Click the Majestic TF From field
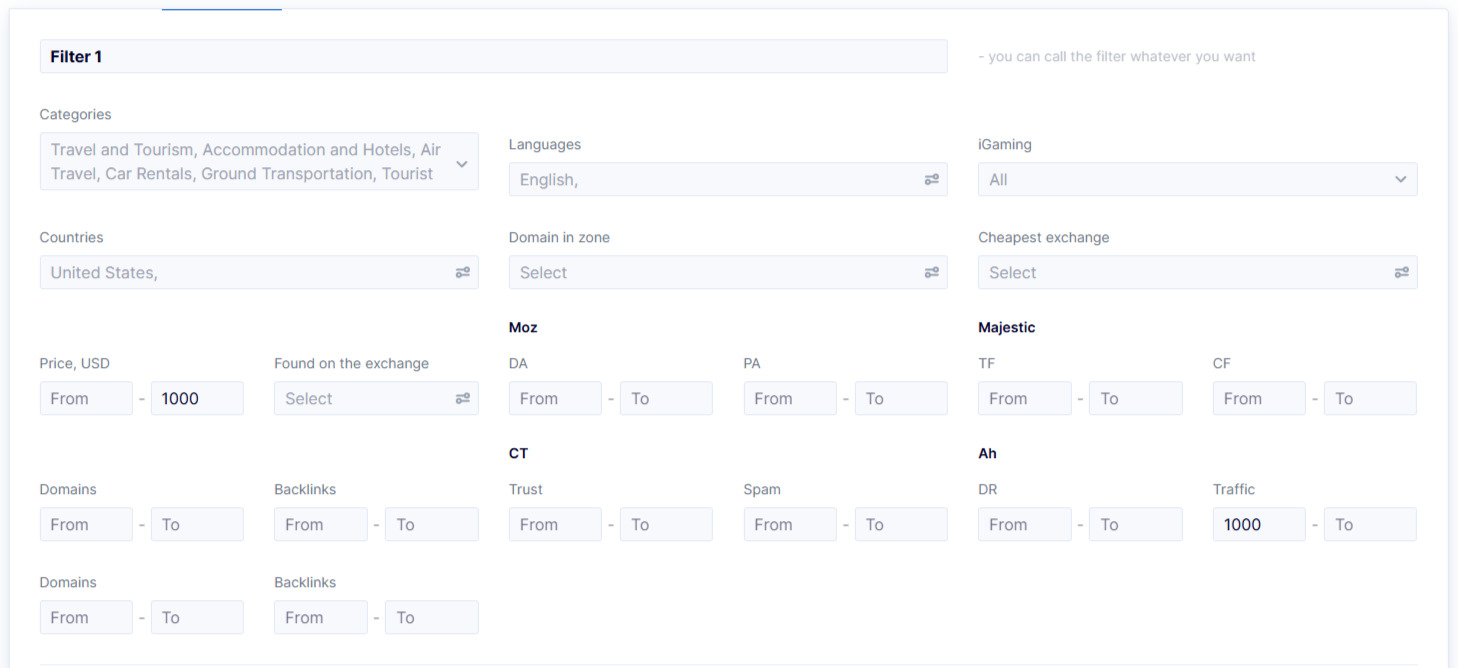This screenshot has height=668, width=1458. click(1024, 398)
